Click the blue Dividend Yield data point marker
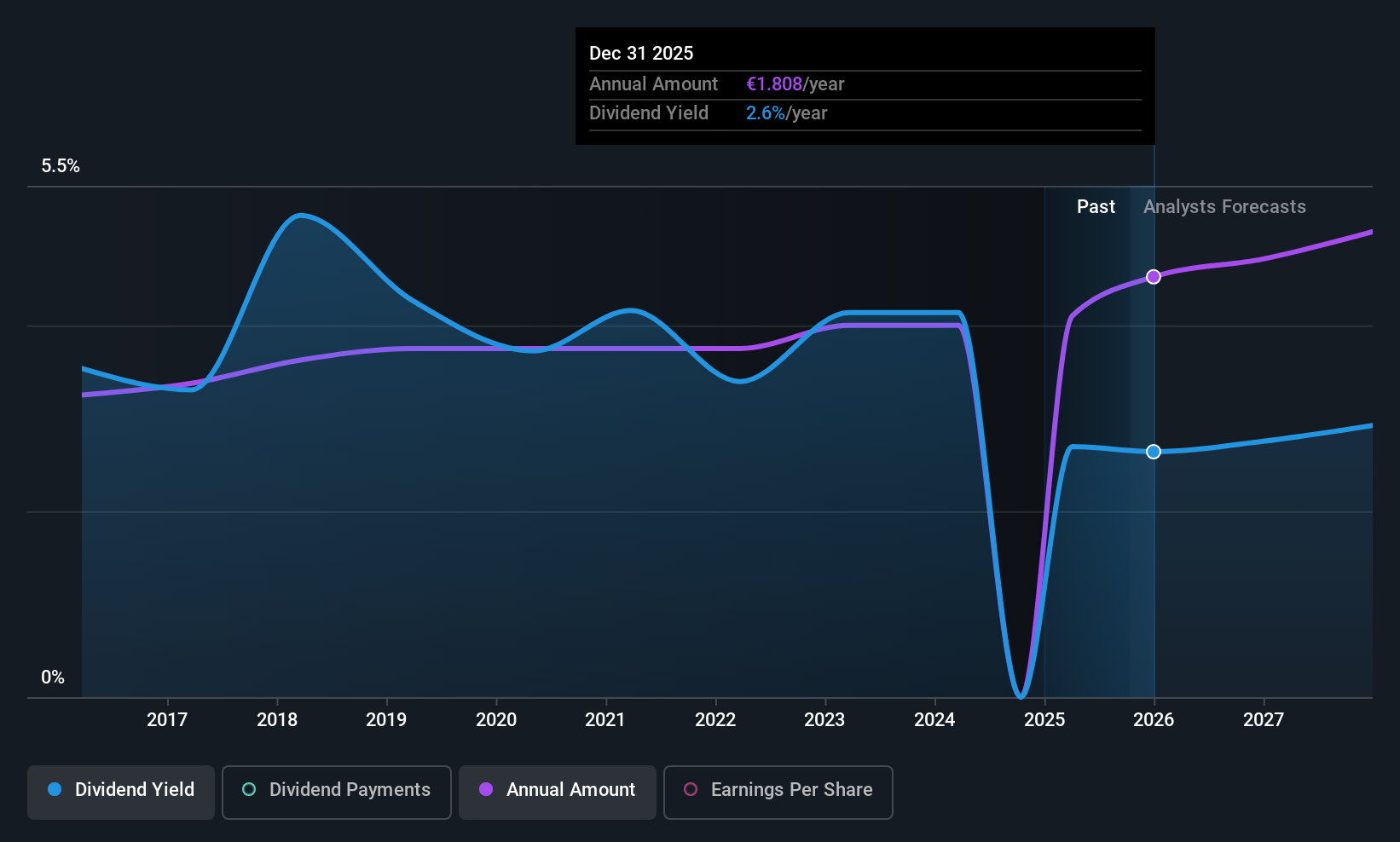1400x842 pixels. pos(1154,452)
